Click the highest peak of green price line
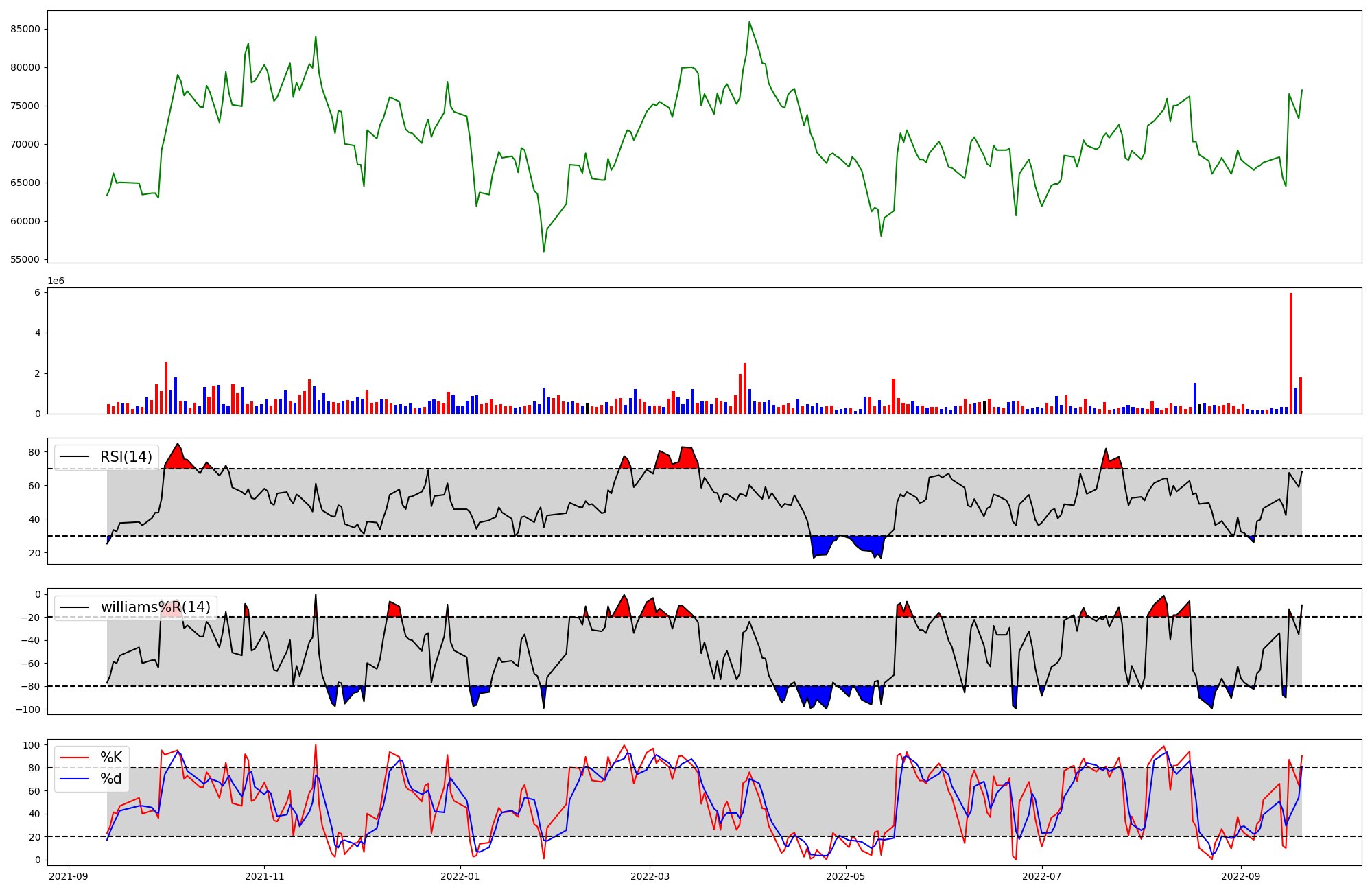 click(749, 22)
